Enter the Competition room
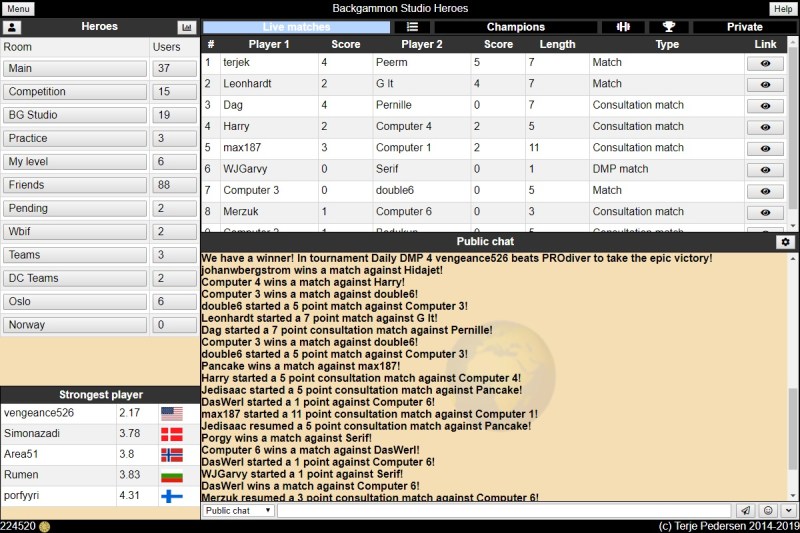Screen dimensions: 800x533 tap(75, 92)
